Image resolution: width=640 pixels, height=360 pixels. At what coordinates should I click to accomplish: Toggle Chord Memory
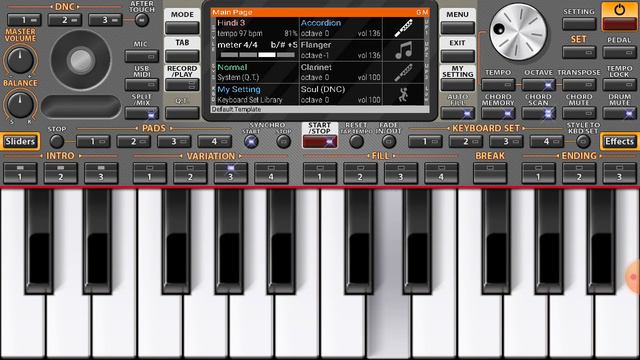pos(498,113)
